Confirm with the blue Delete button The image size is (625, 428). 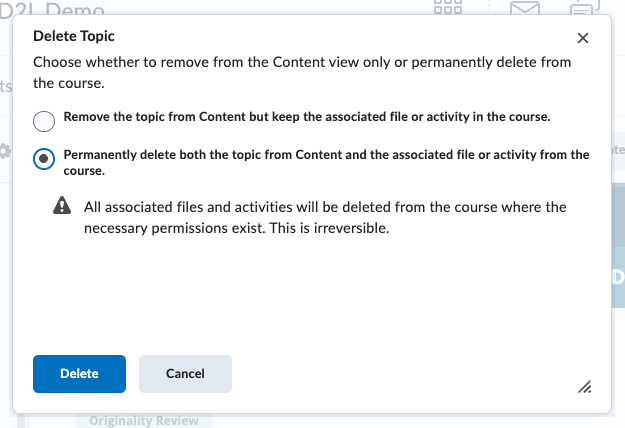(79, 374)
